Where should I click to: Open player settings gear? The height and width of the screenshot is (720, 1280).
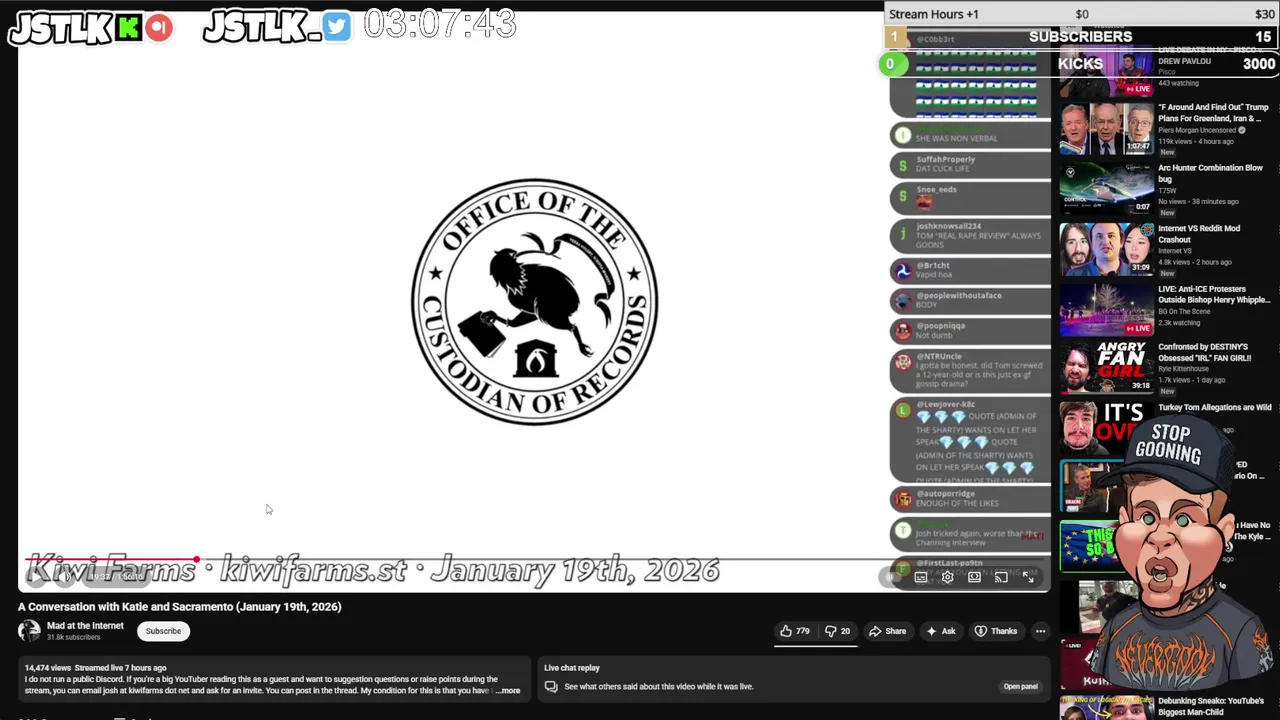tap(947, 577)
